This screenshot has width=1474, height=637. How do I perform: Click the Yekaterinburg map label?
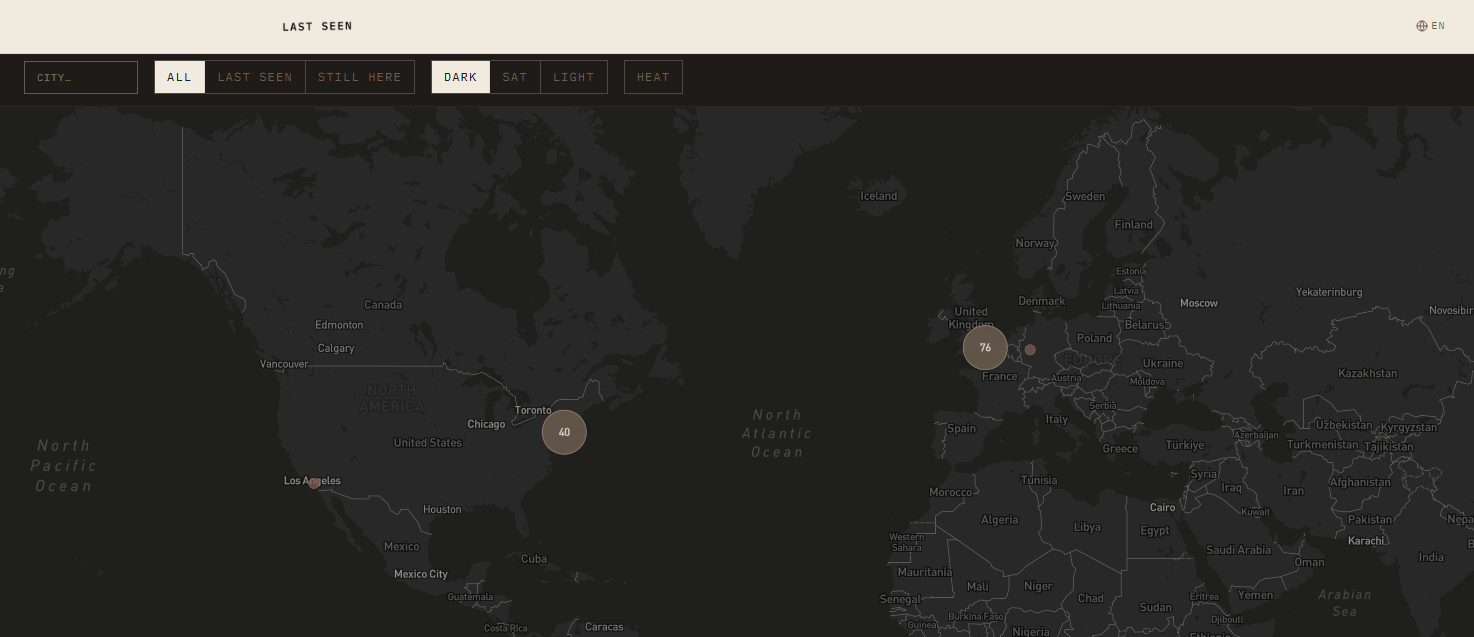[1329, 292]
